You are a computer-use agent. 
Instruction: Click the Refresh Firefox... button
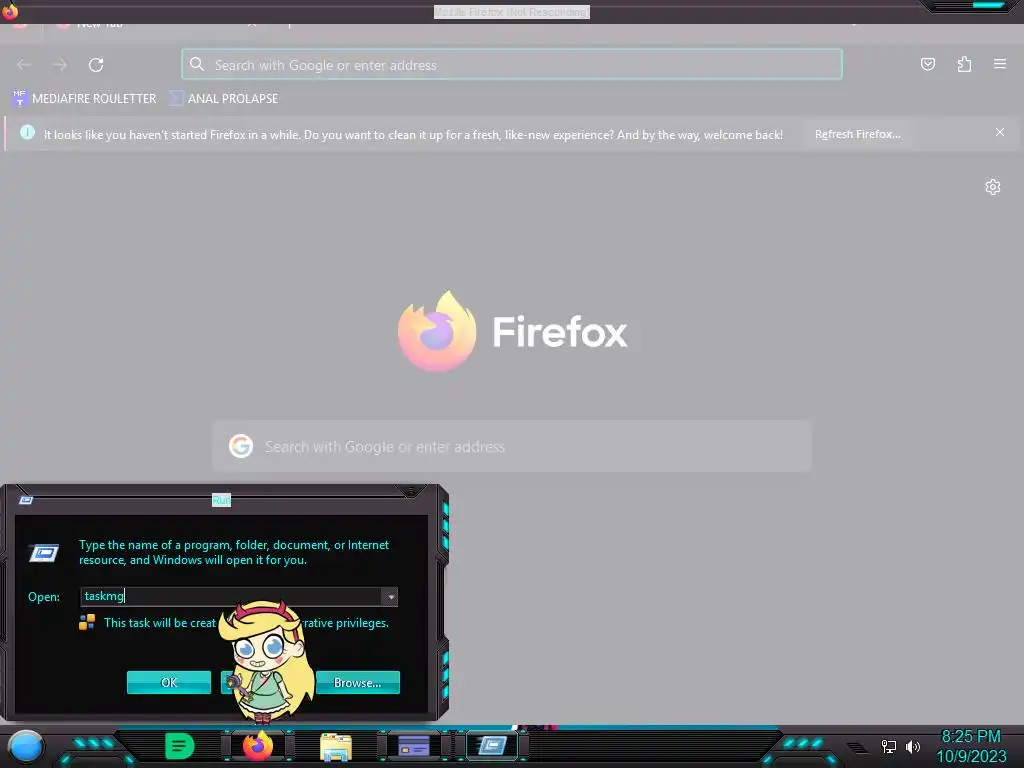coord(857,134)
